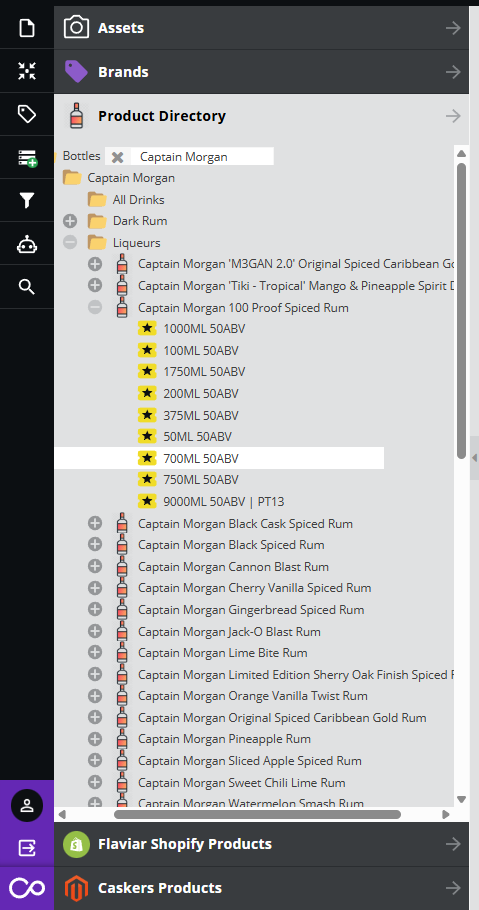The image size is (479, 910).
Task: Click star icon of 9000ML 50ABV | PT13
Action: (147, 501)
